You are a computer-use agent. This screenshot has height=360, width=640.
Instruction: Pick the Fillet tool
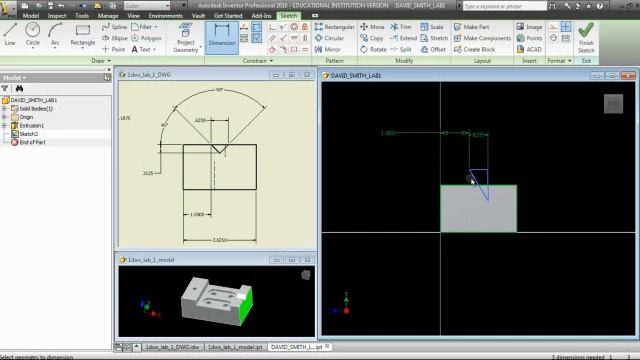pos(142,27)
